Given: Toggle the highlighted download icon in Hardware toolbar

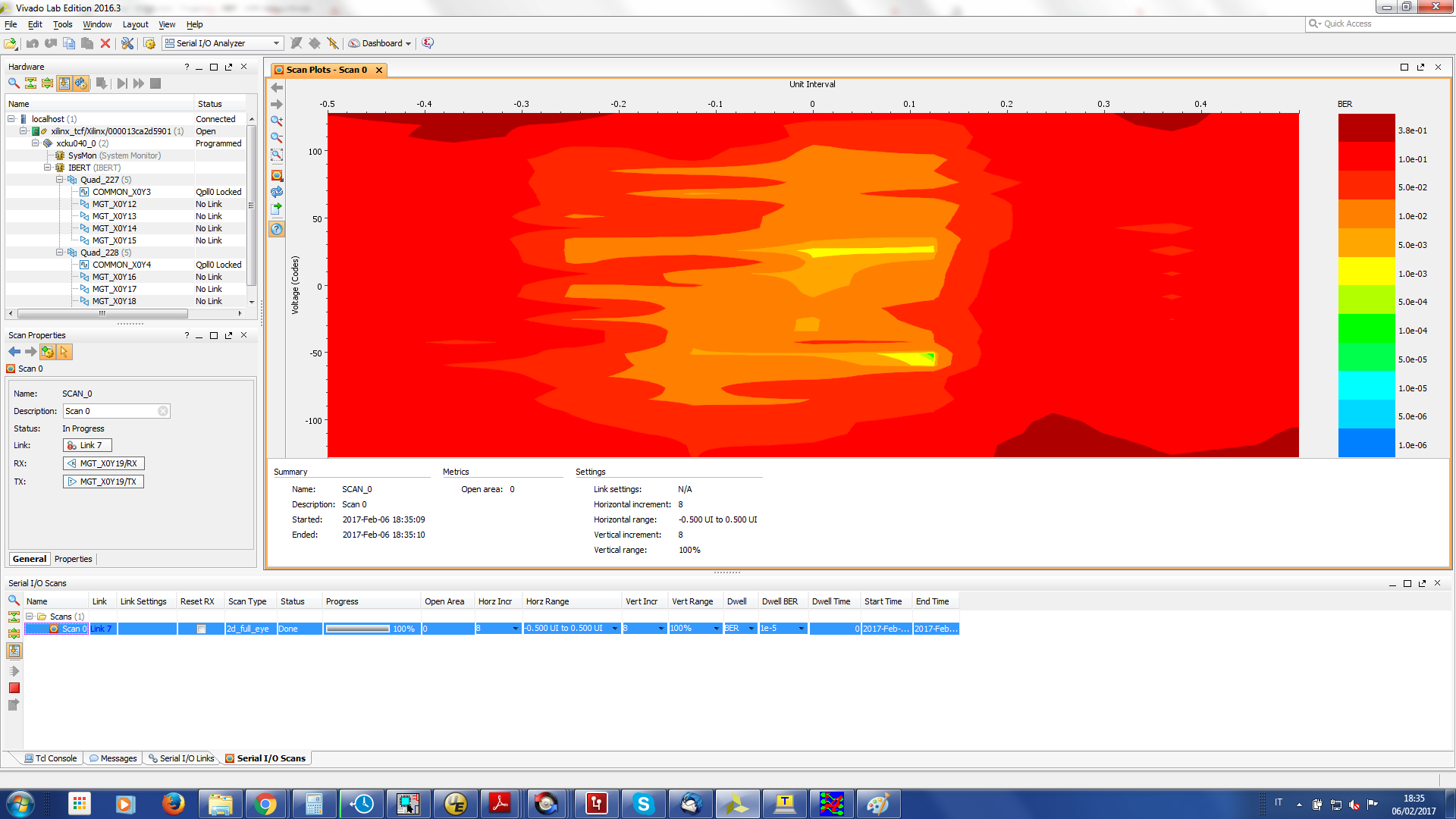Looking at the screenshot, I should 64,83.
